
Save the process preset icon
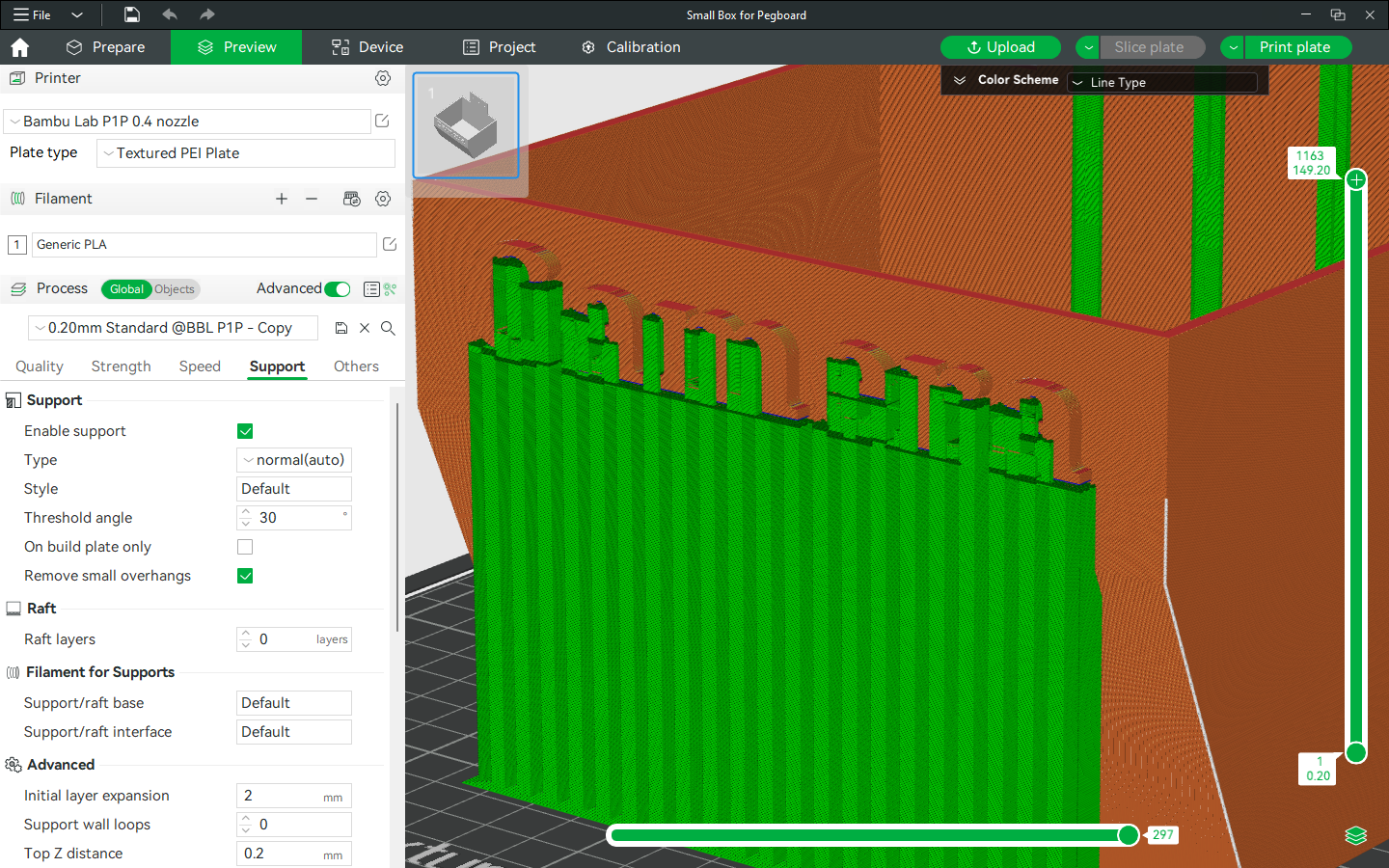[x=341, y=328]
